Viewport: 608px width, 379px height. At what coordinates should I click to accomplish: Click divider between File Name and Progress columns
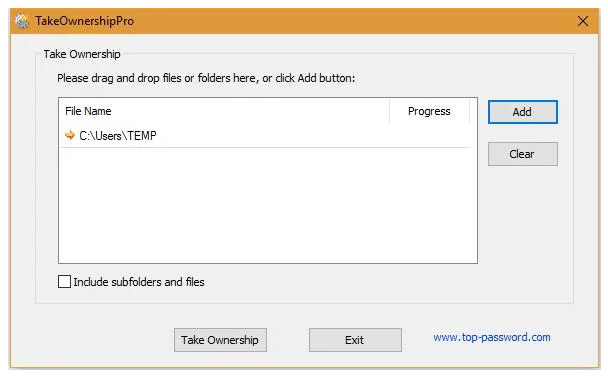[x=390, y=111]
